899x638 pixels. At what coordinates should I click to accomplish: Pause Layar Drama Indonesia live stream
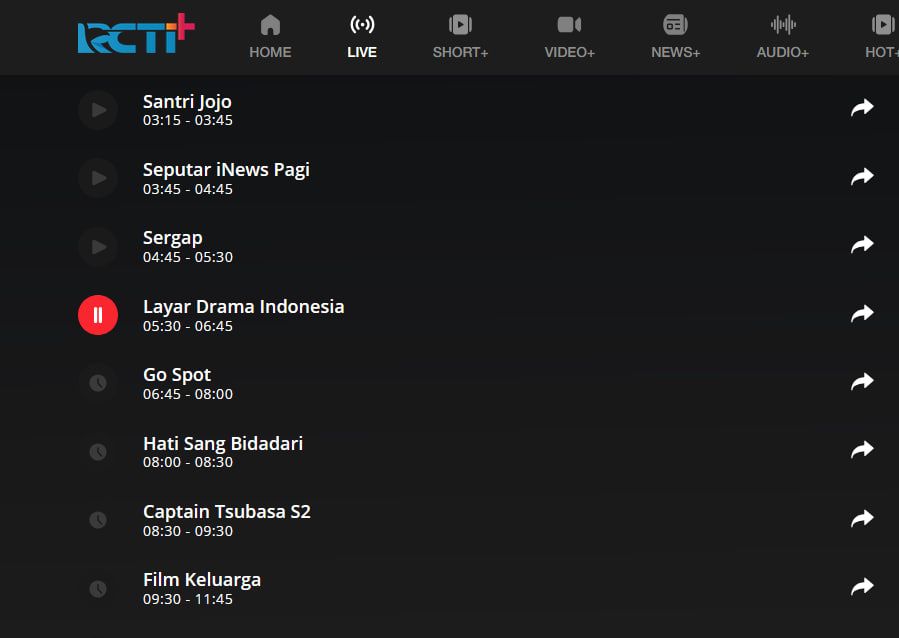pos(98,315)
